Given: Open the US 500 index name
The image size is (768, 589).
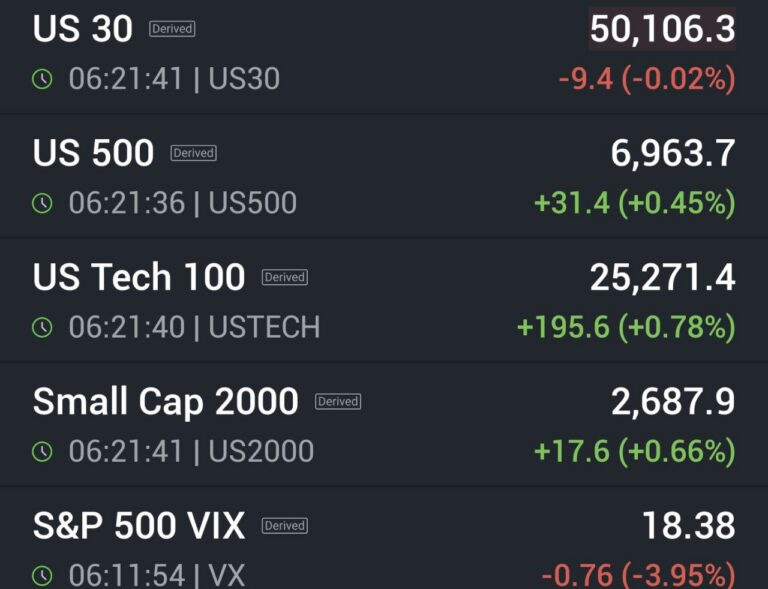Looking at the screenshot, I should 94,153.
